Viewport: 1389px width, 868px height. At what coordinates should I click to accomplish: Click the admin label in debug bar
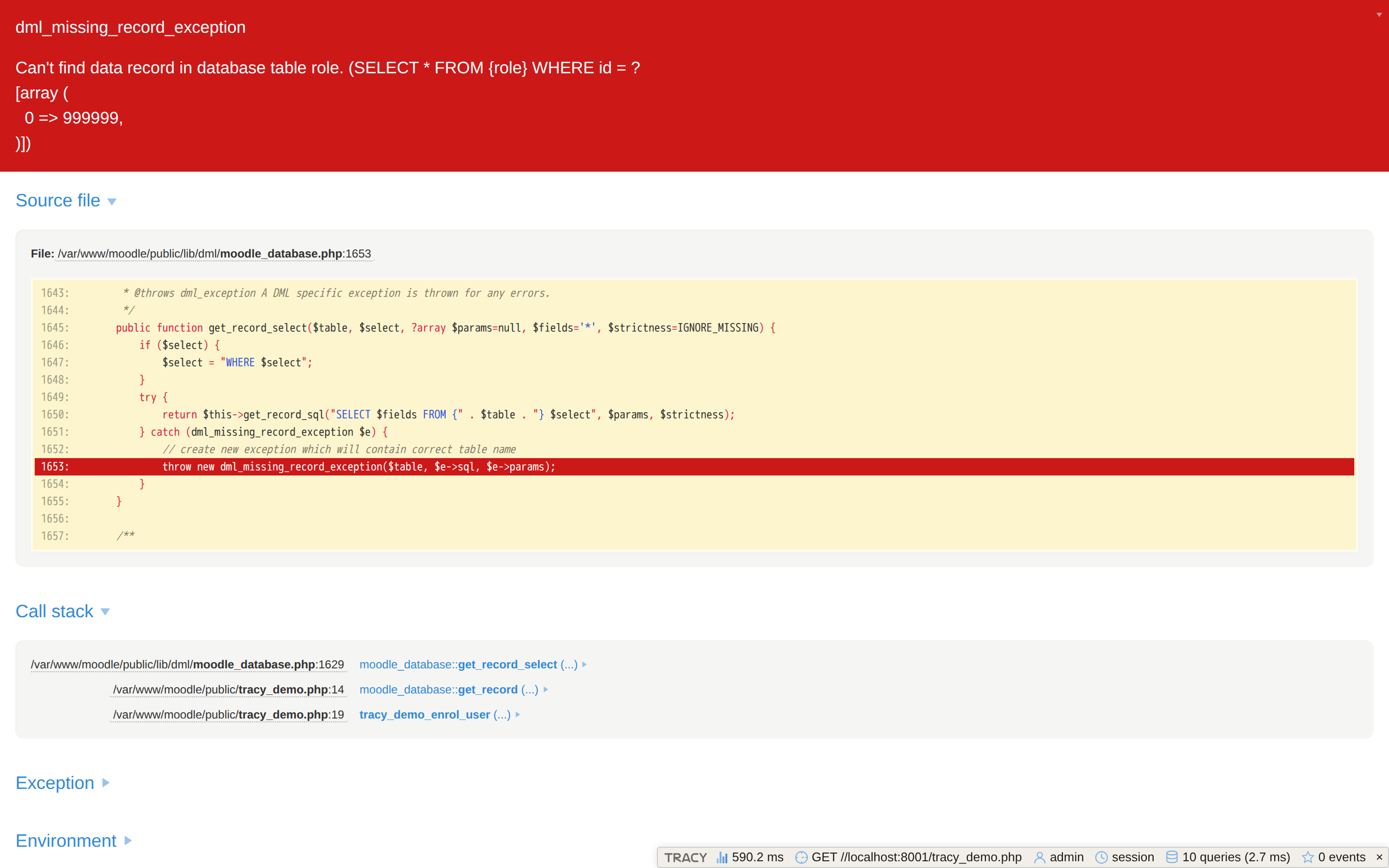pyautogui.click(x=1067, y=858)
